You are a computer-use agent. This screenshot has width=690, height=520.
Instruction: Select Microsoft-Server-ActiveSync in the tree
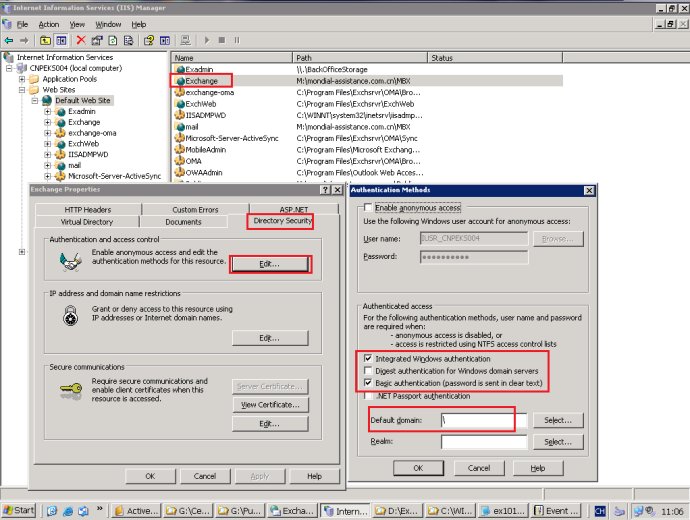[114, 176]
